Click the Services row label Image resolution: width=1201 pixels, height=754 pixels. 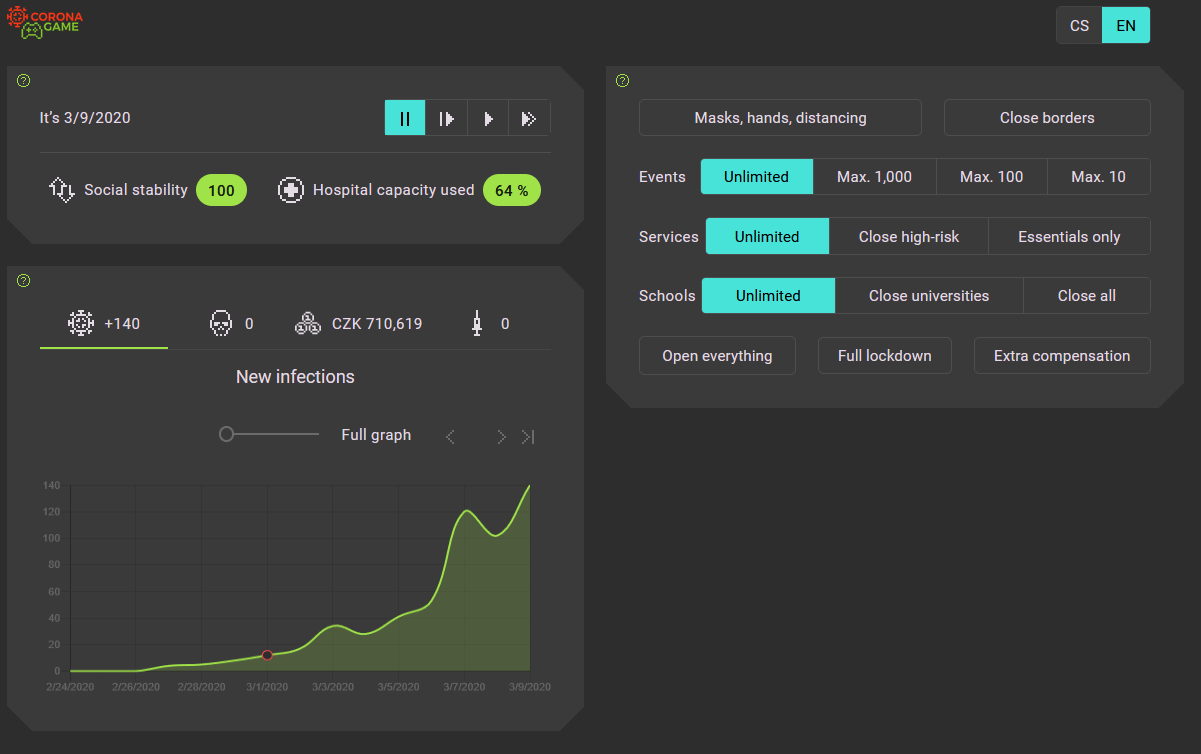[x=668, y=237]
